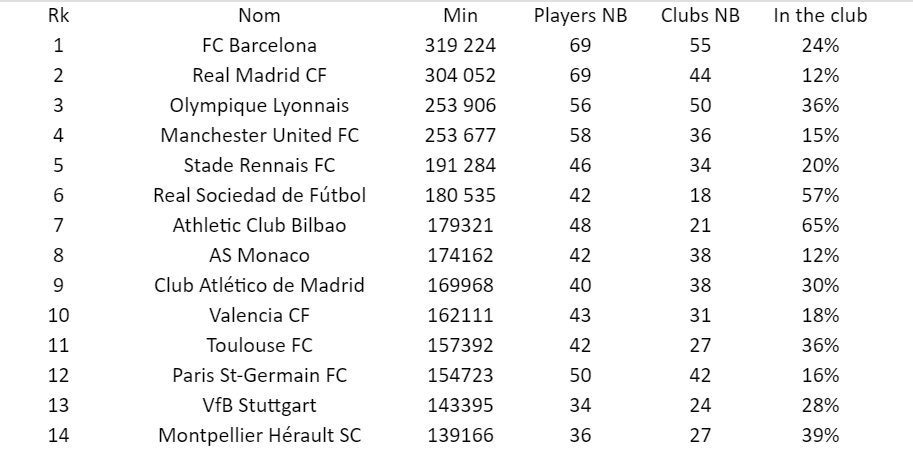This screenshot has height=459, width=913.
Task: Click the Valencia CF cell
Action: coord(259,316)
